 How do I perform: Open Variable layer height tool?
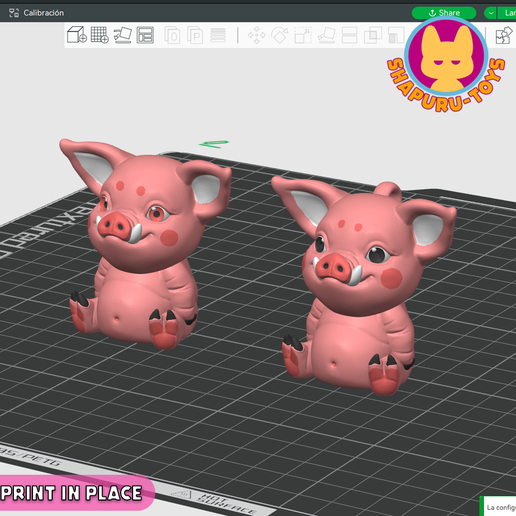point(218,35)
